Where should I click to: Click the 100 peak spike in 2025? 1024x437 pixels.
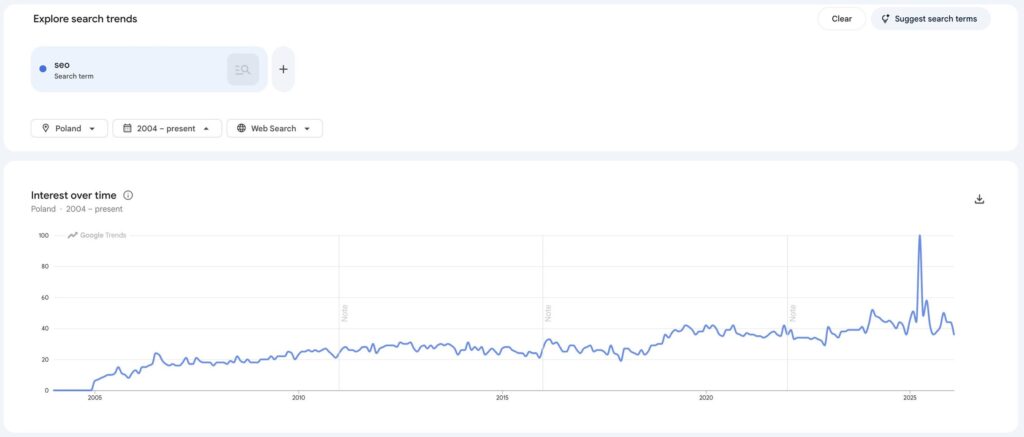(x=919, y=237)
